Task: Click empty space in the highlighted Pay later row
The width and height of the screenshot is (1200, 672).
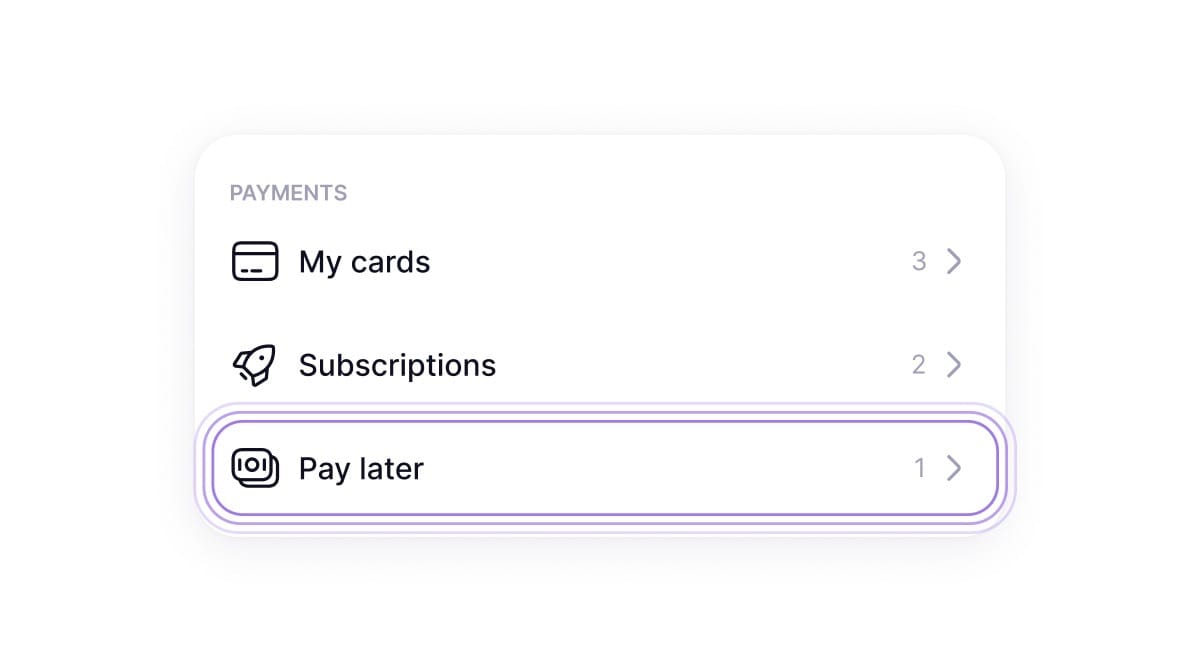Action: click(x=660, y=468)
